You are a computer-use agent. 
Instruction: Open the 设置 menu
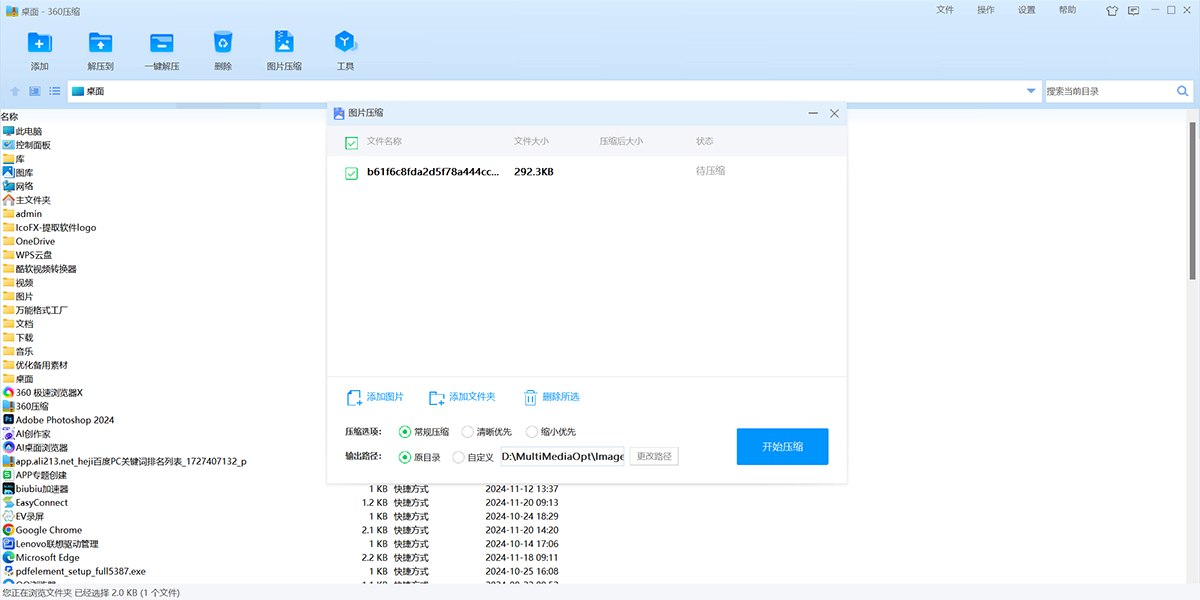click(x=1027, y=10)
